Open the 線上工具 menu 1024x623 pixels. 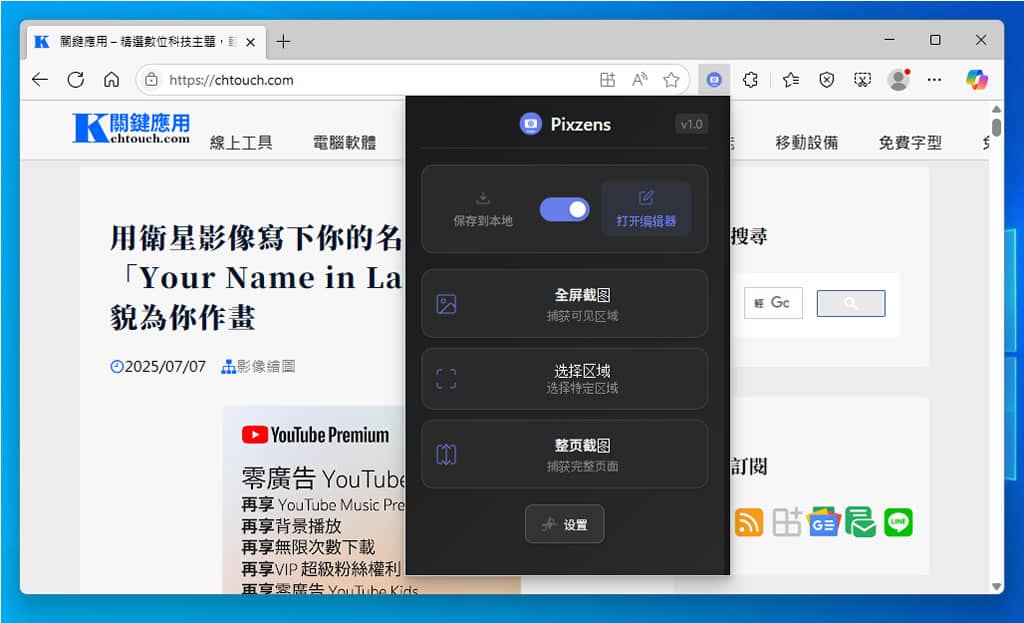click(x=241, y=142)
